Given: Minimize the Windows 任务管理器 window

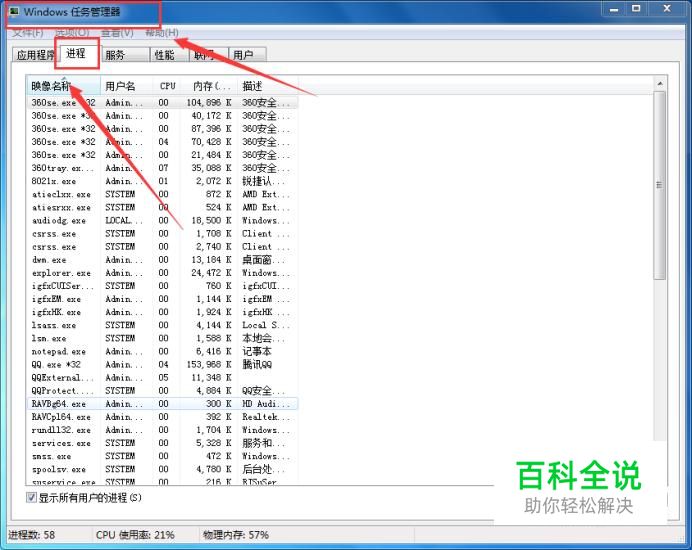Looking at the screenshot, I should [614, 9].
